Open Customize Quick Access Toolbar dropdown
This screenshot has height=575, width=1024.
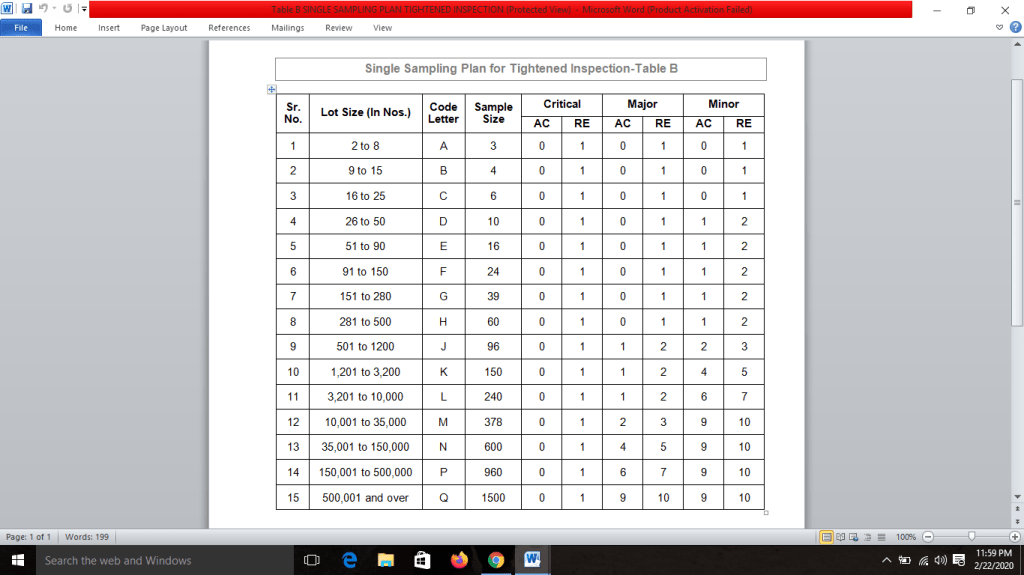[x=84, y=9]
